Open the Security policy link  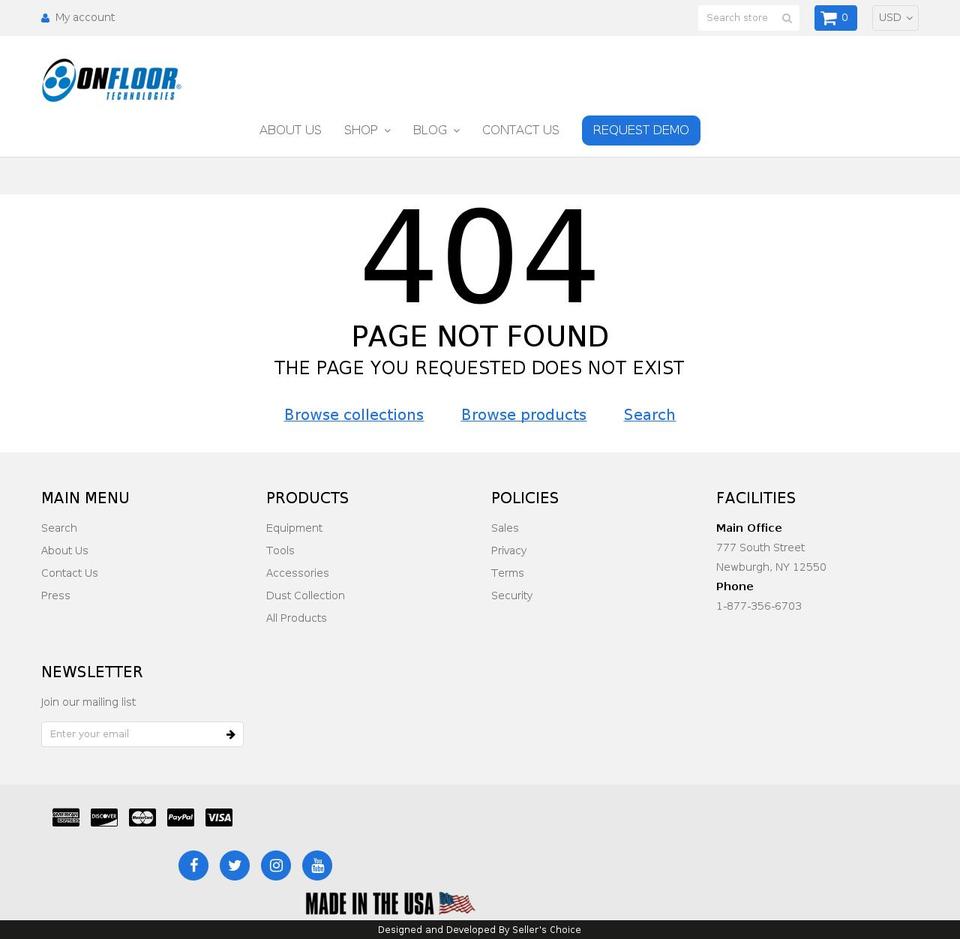coord(511,596)
